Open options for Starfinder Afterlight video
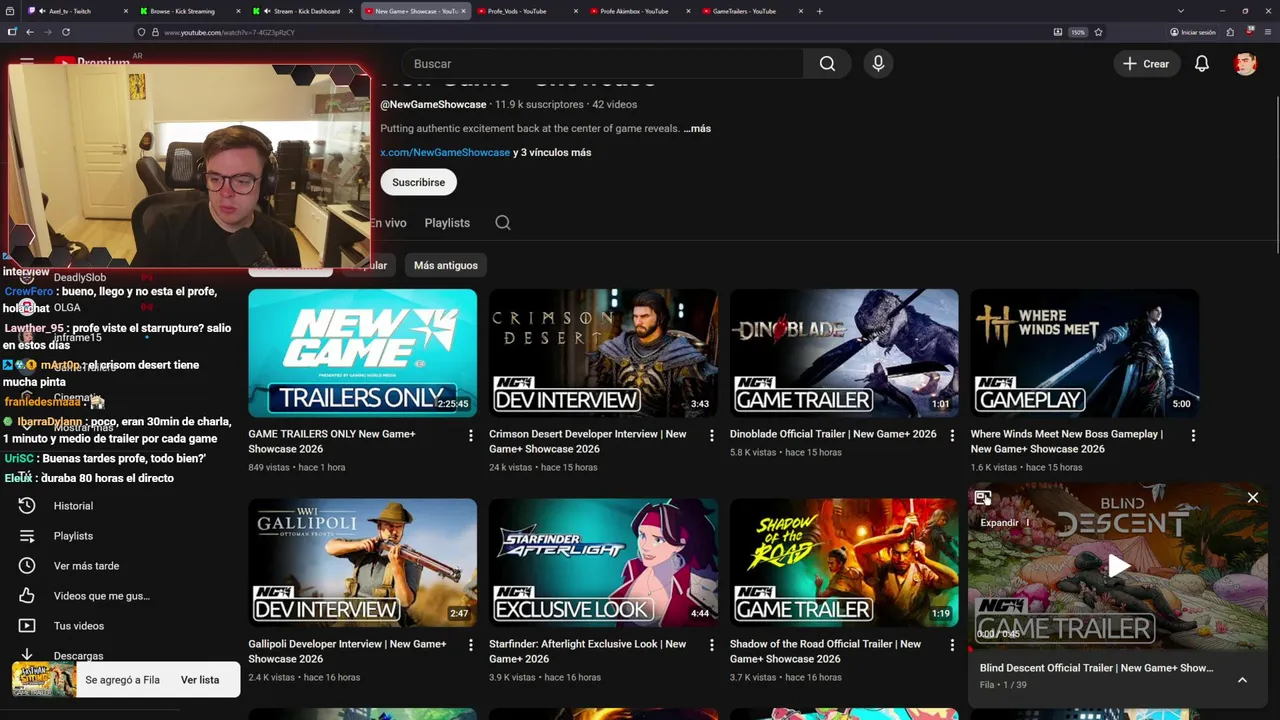The height and width of the screenshot is (720, 1280). pos(712,646)
